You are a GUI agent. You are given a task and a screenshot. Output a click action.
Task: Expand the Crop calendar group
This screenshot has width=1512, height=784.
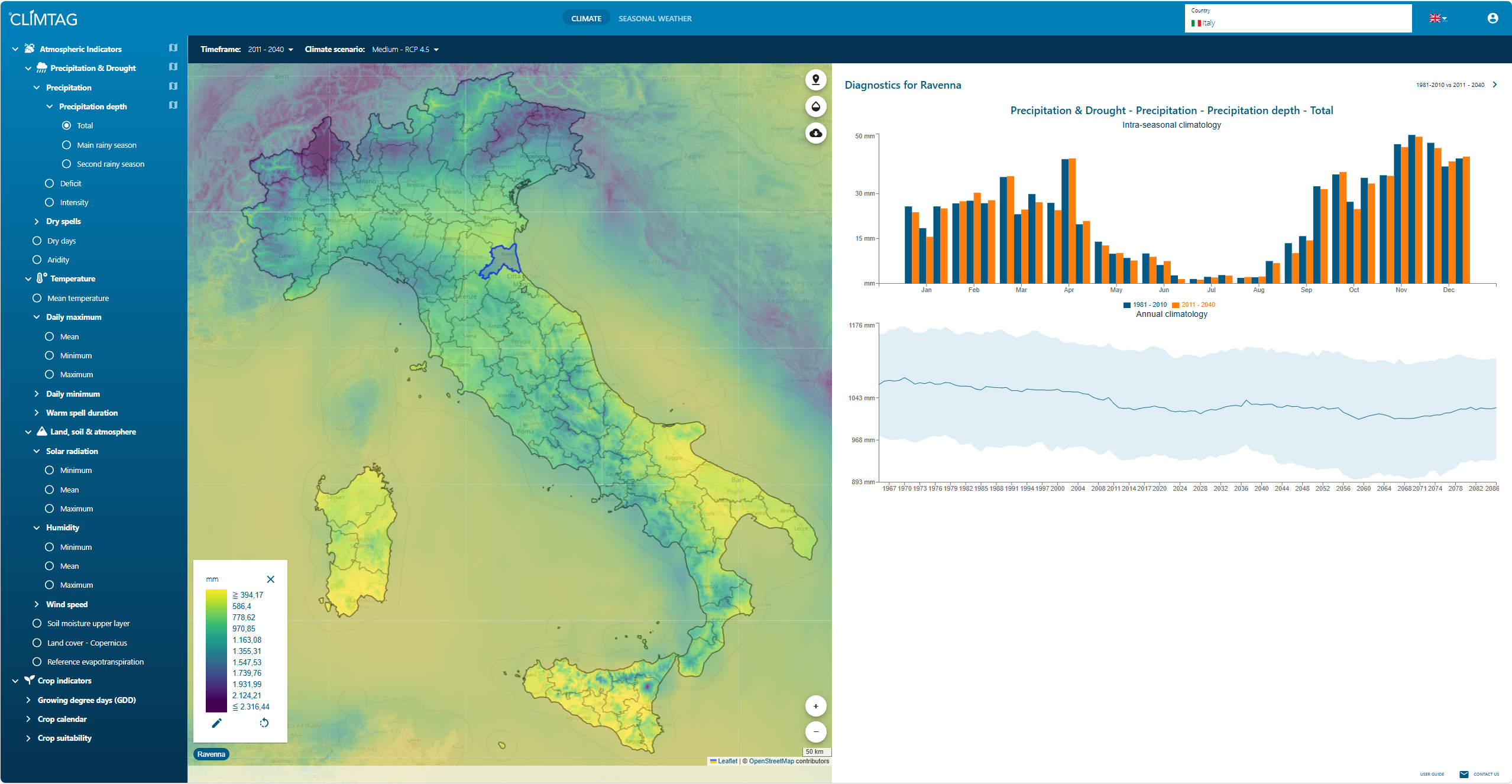28,719
